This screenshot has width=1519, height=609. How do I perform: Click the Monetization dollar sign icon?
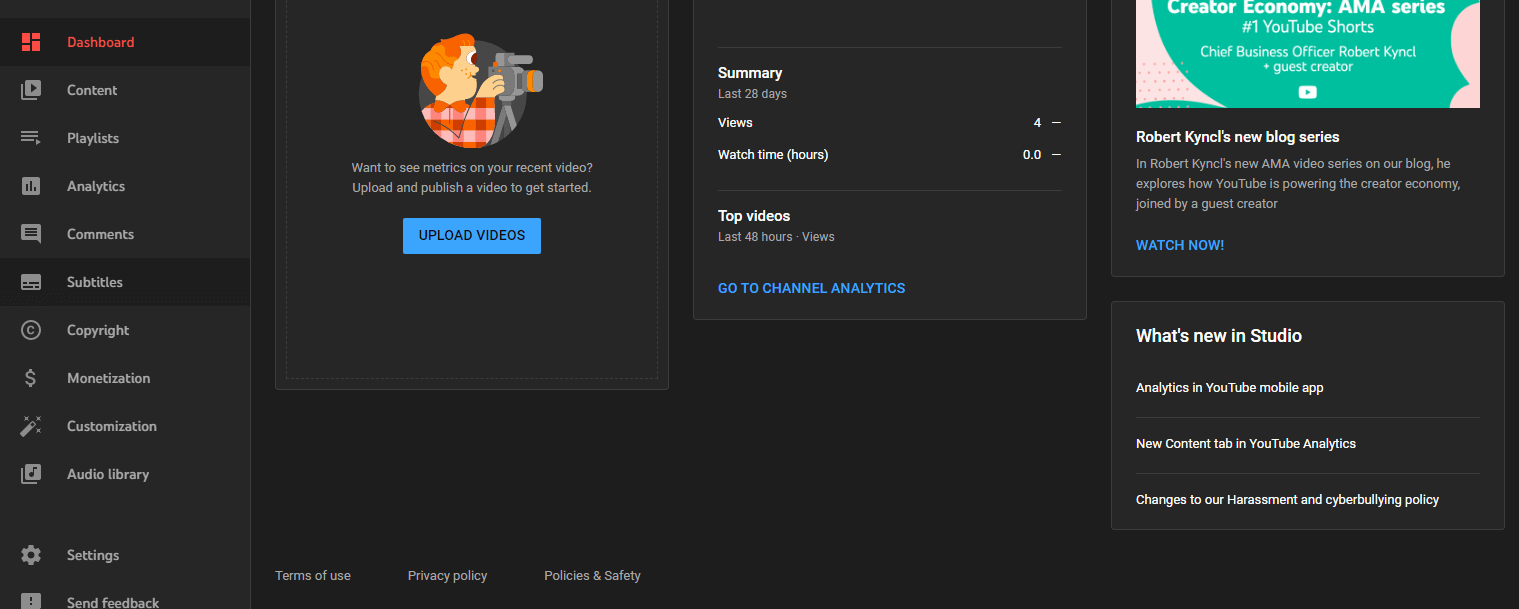pos(31,378)
